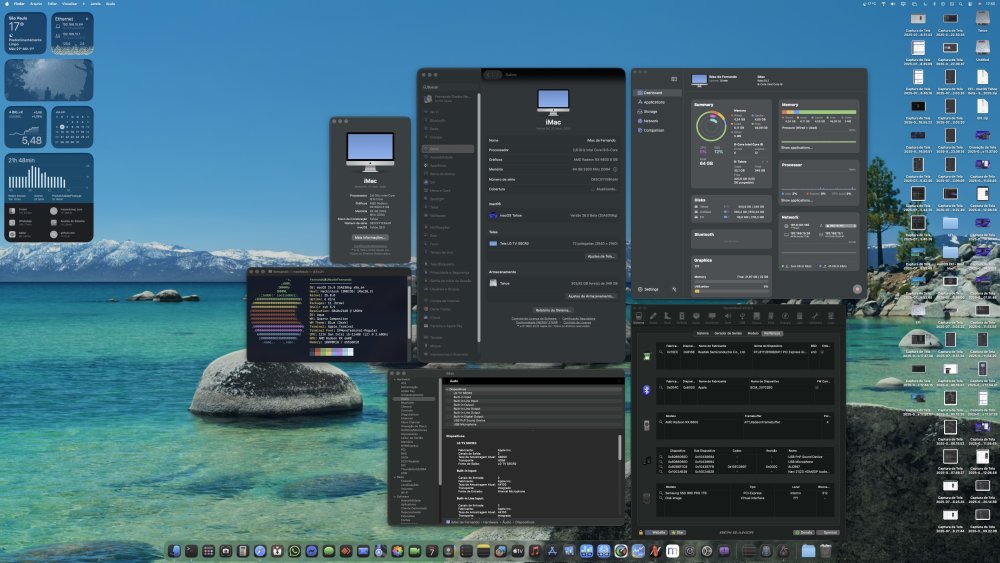The height and width of the screenshot is (563, 1000).
Task: Click color palette blocks in neofetch terminal
Action: click(x=331, y=351)
